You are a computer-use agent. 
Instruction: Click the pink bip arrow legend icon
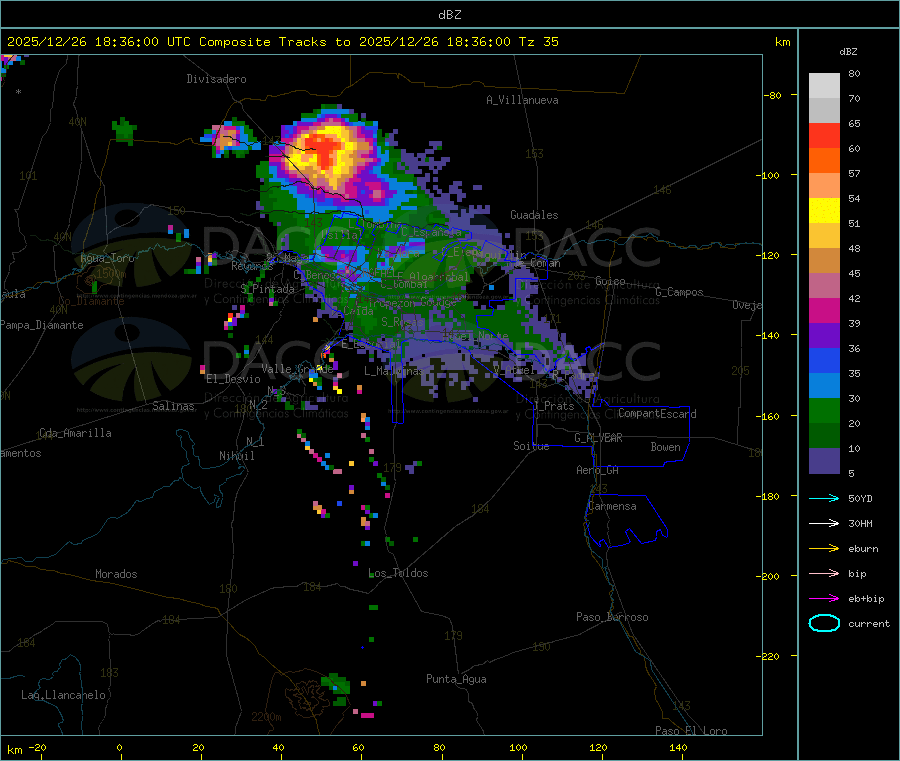(x=824, y=573)
